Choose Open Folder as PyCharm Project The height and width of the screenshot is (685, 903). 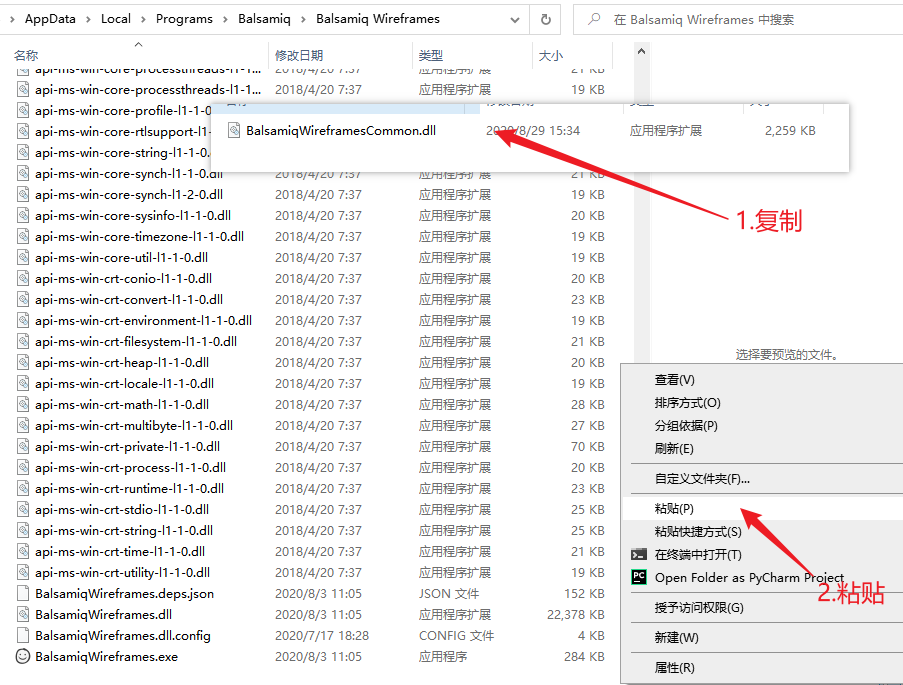749,578
